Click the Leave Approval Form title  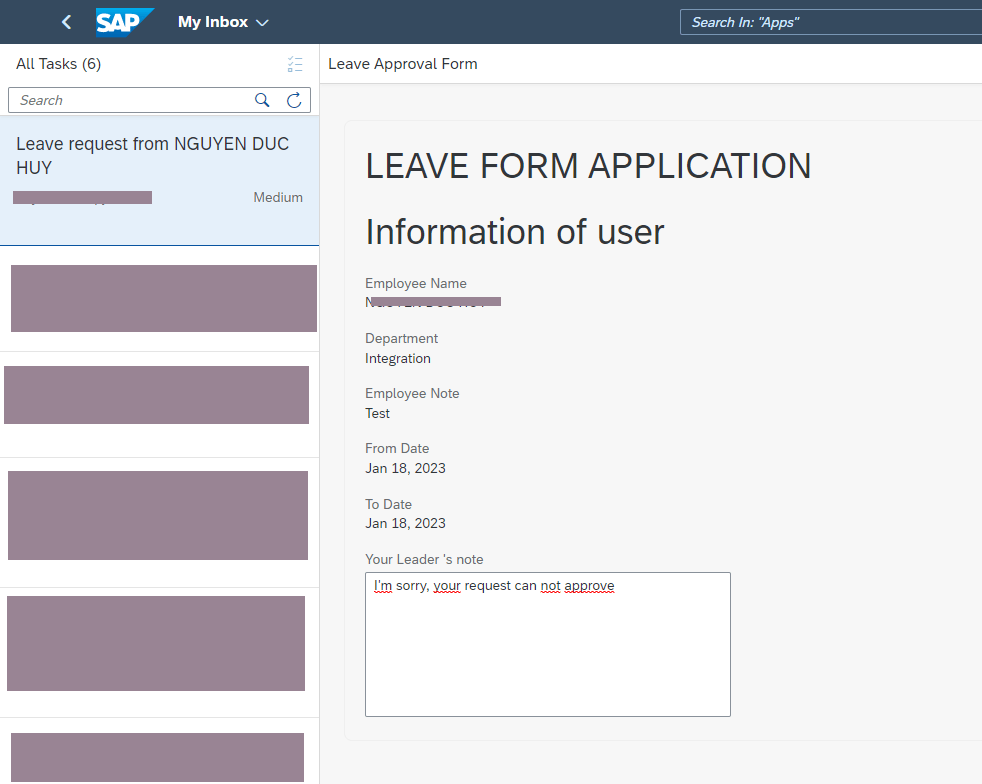(x=403, y=64)
